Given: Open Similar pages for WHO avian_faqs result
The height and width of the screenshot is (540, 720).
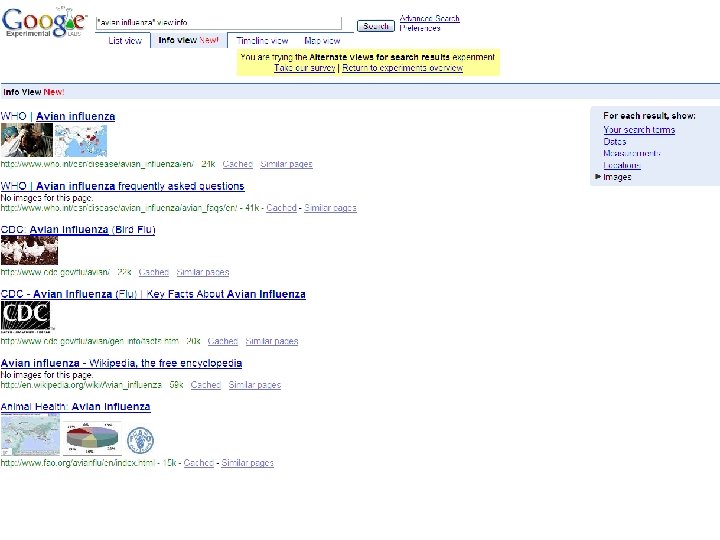Looking at the screenshot, I should point(330,208).
